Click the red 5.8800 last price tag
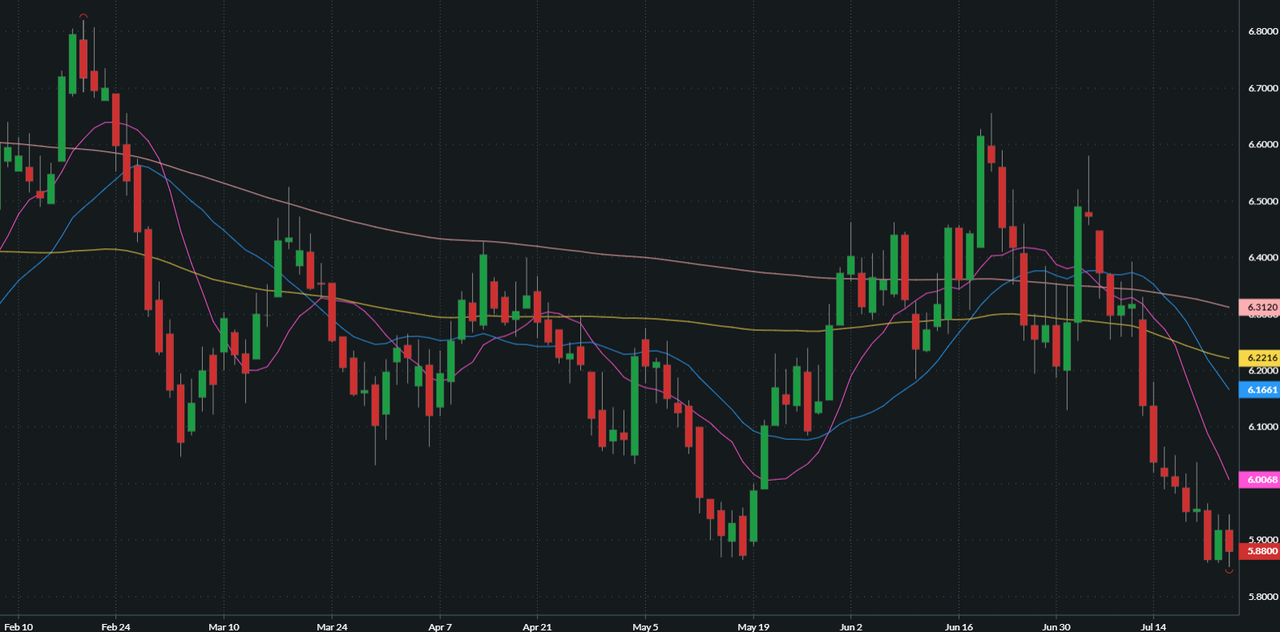Viewport: 1280px width, 632px height. point(1259,550)
